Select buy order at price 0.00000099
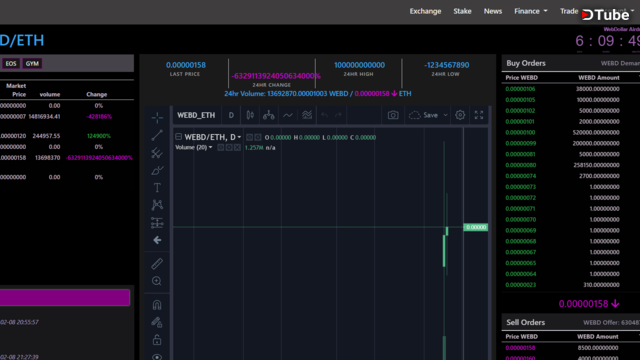The image size is (640, 360). pyautogui.click(x=571, y=143)
